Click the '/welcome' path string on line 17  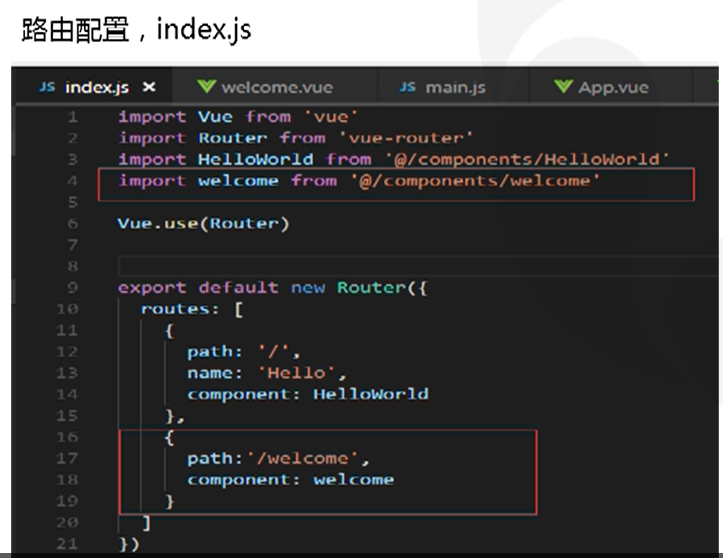point(302,458)
